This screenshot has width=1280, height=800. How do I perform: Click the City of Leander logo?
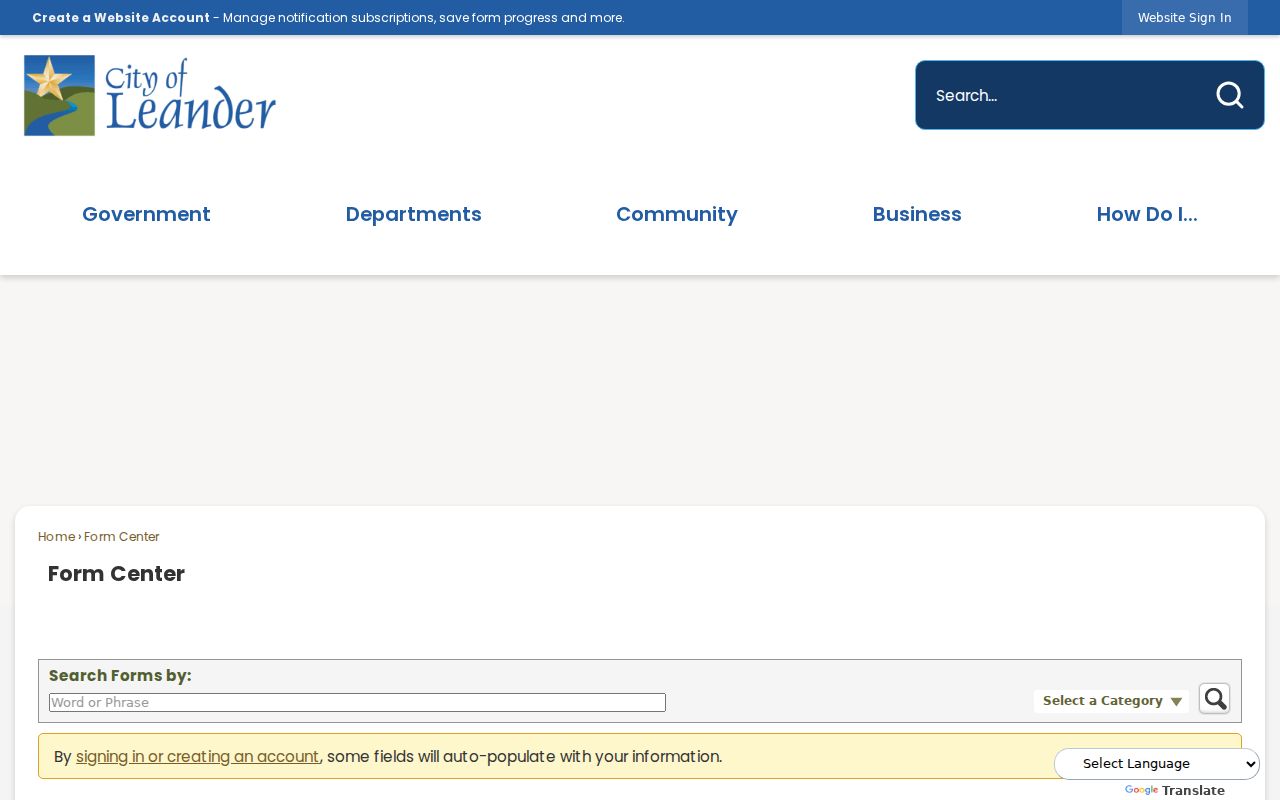point(150,95)
